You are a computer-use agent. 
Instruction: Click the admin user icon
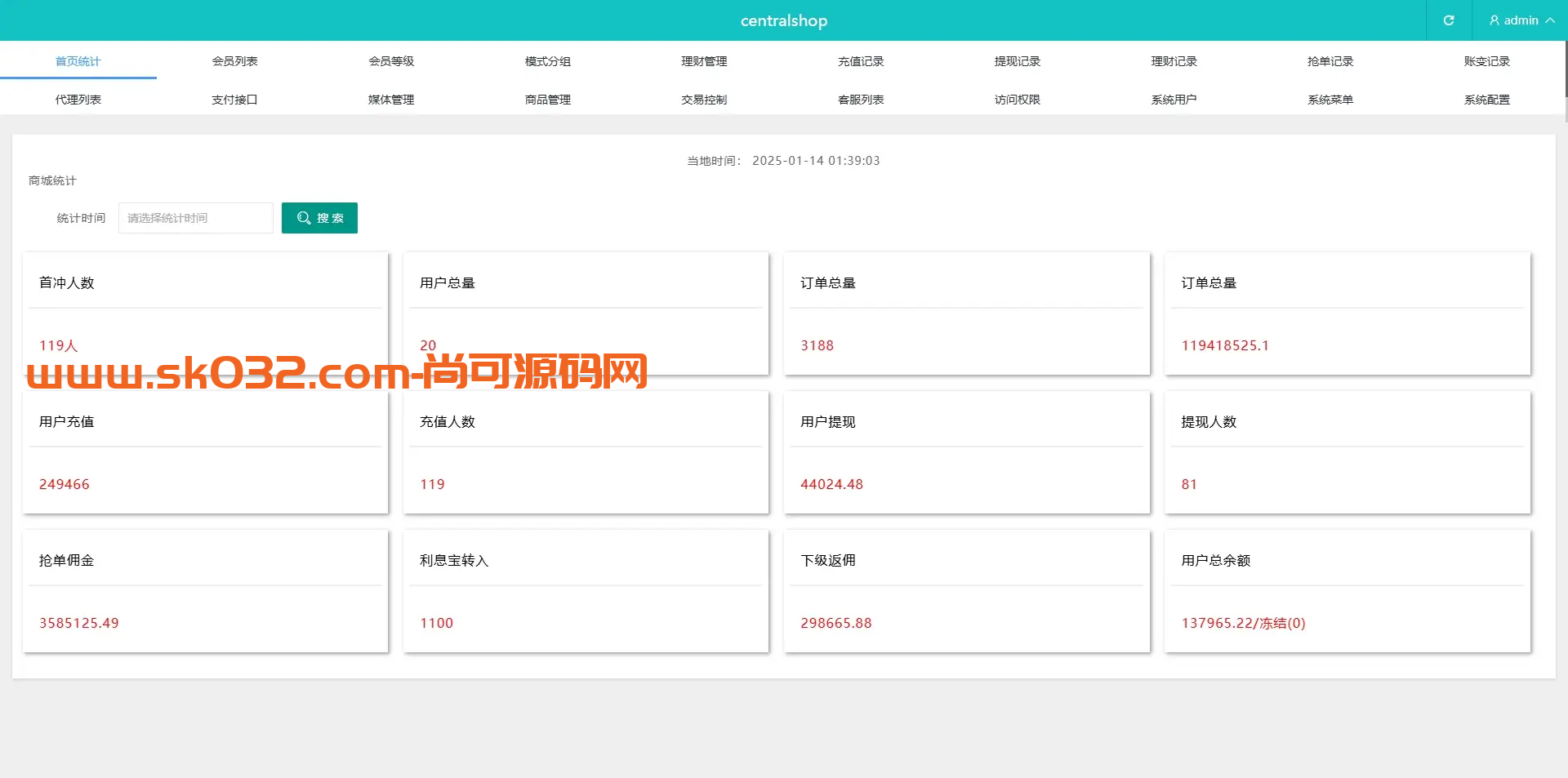tap(1493, 20)
